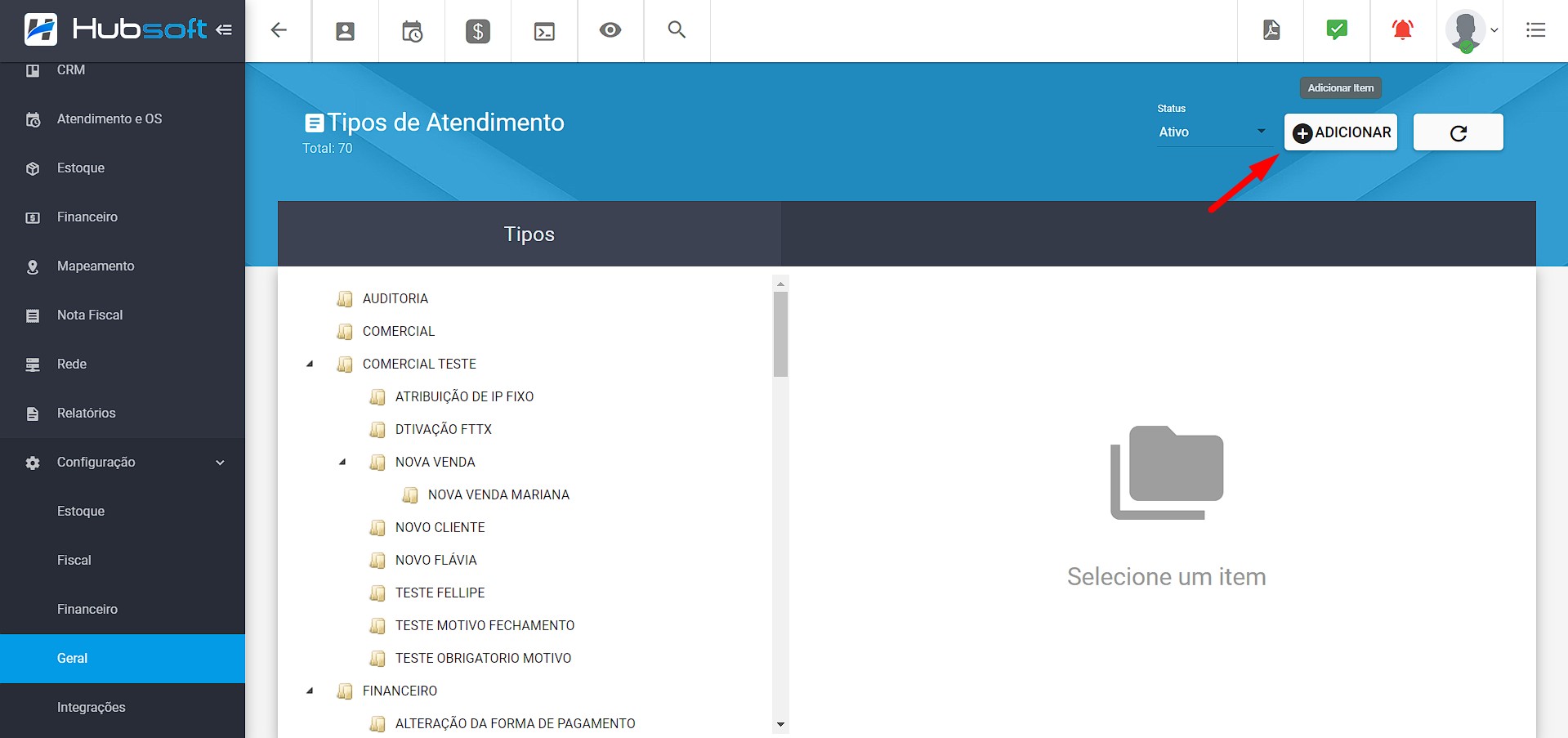Open the PDF document icon
The width and height of the screenshot is (1568, 738).
[1271, 30]
